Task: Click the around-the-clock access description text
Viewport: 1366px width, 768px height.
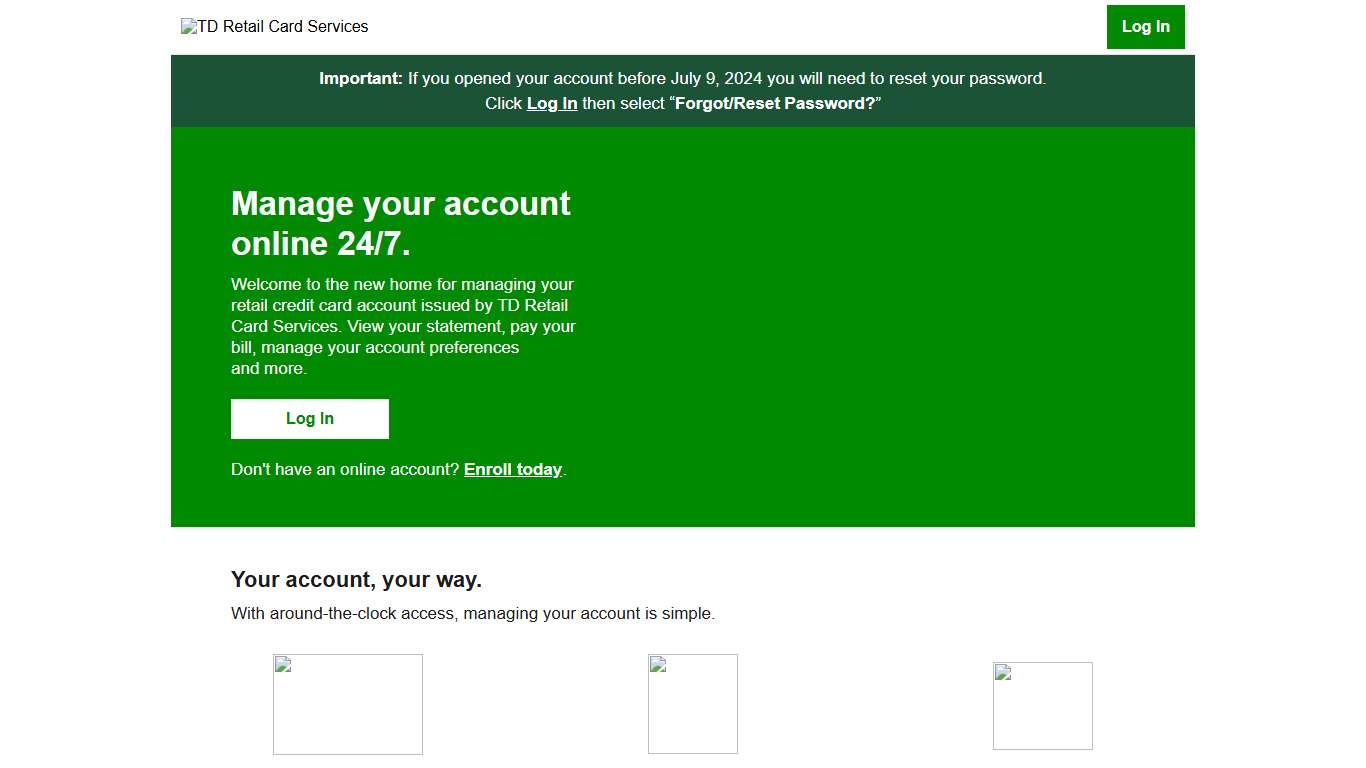Action: [x=473, y=613]
